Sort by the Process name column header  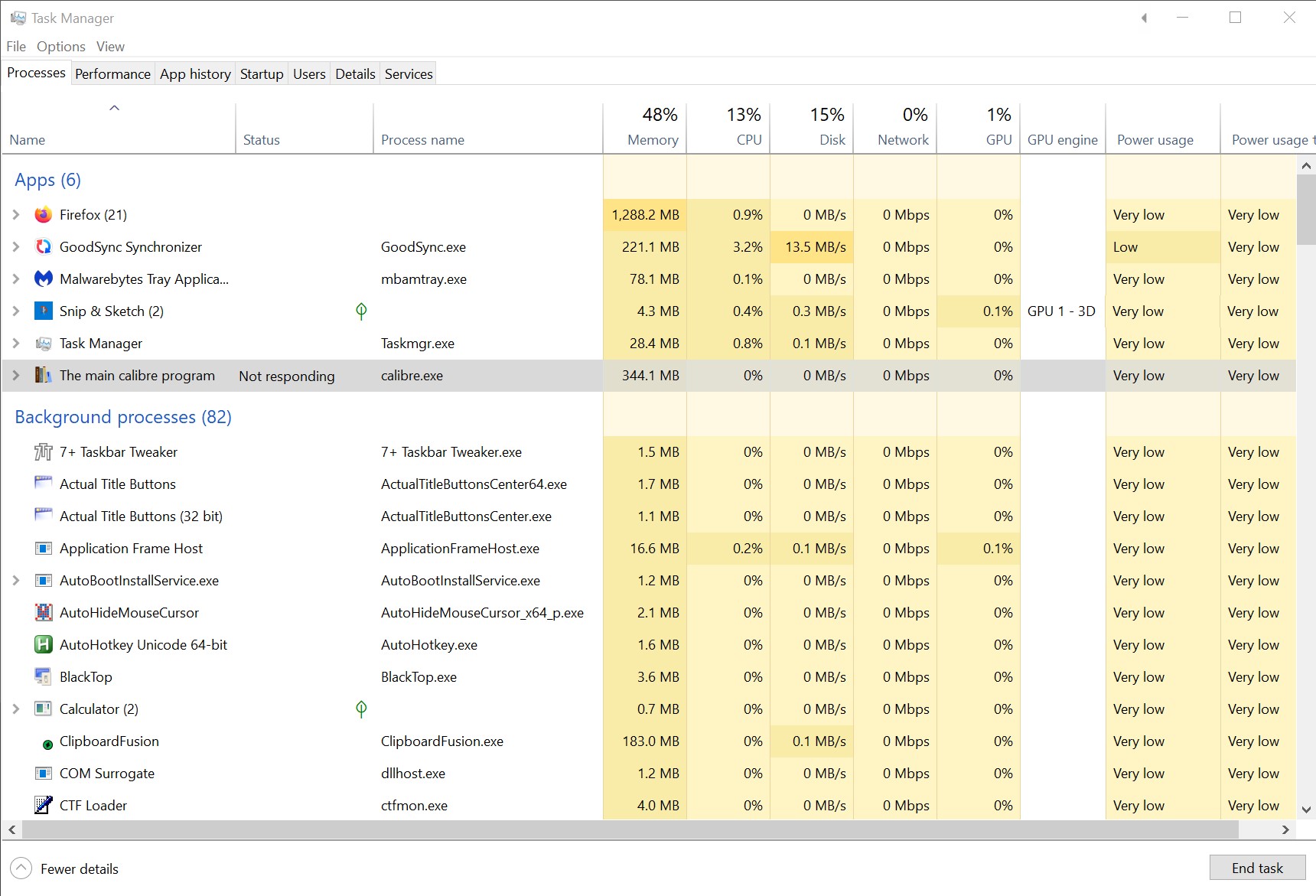pyautogui.click(x=488, y=129)
